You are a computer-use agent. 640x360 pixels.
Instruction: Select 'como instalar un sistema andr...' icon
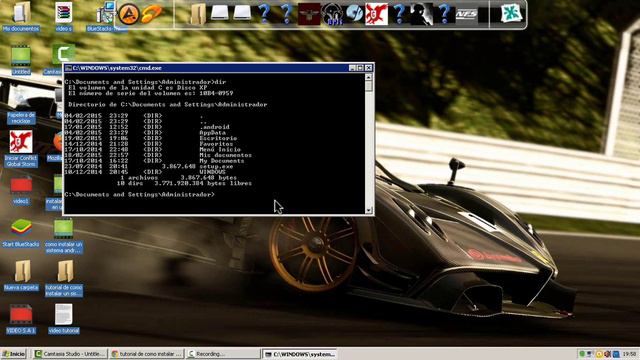pyautogui.click(x=64, y=236)
